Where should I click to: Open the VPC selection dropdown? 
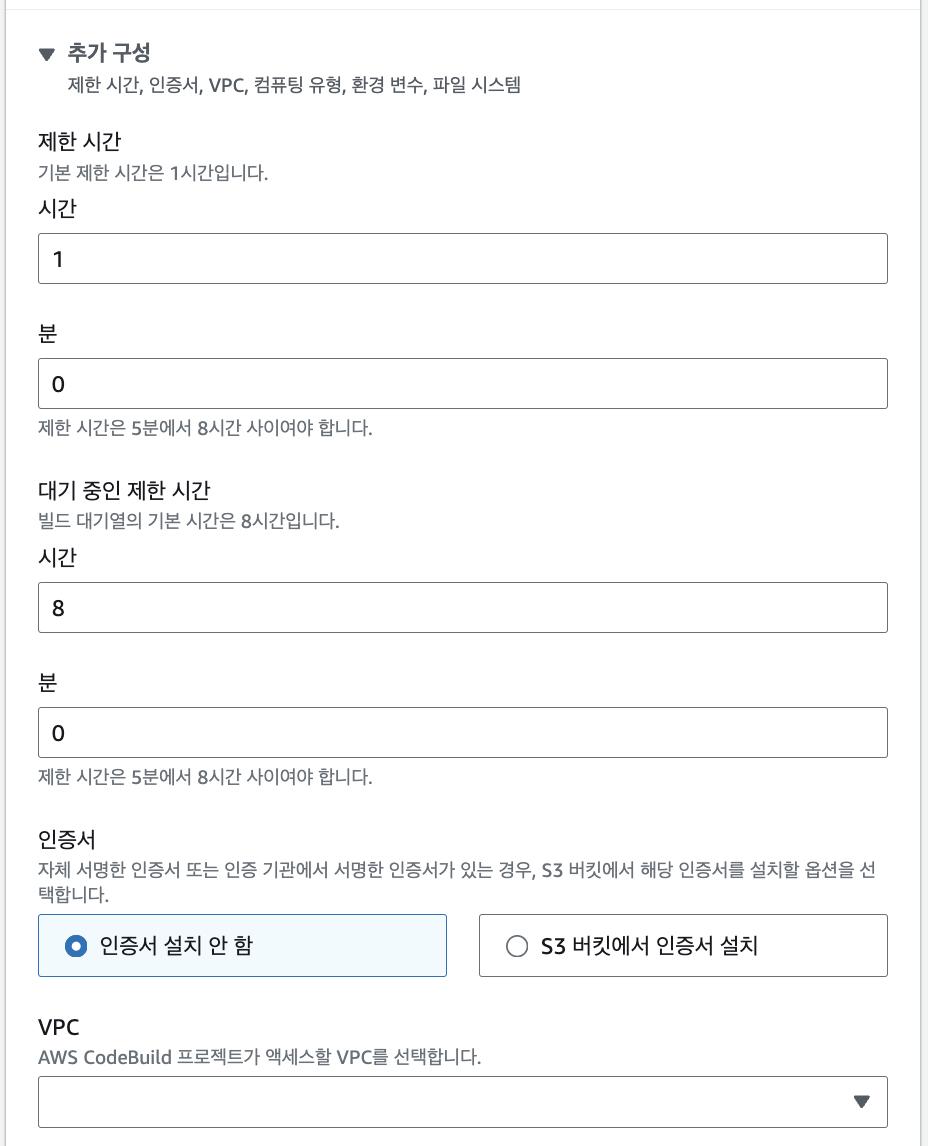[x=463, y=1100]
